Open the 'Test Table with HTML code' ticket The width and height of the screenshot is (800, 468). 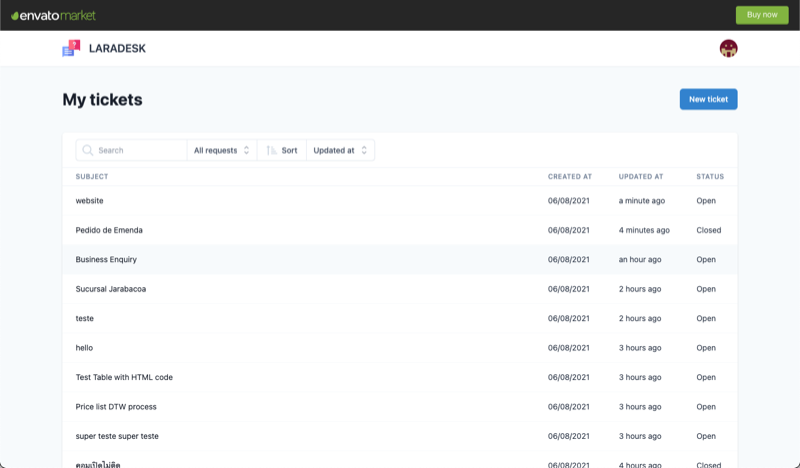[124, 377]
